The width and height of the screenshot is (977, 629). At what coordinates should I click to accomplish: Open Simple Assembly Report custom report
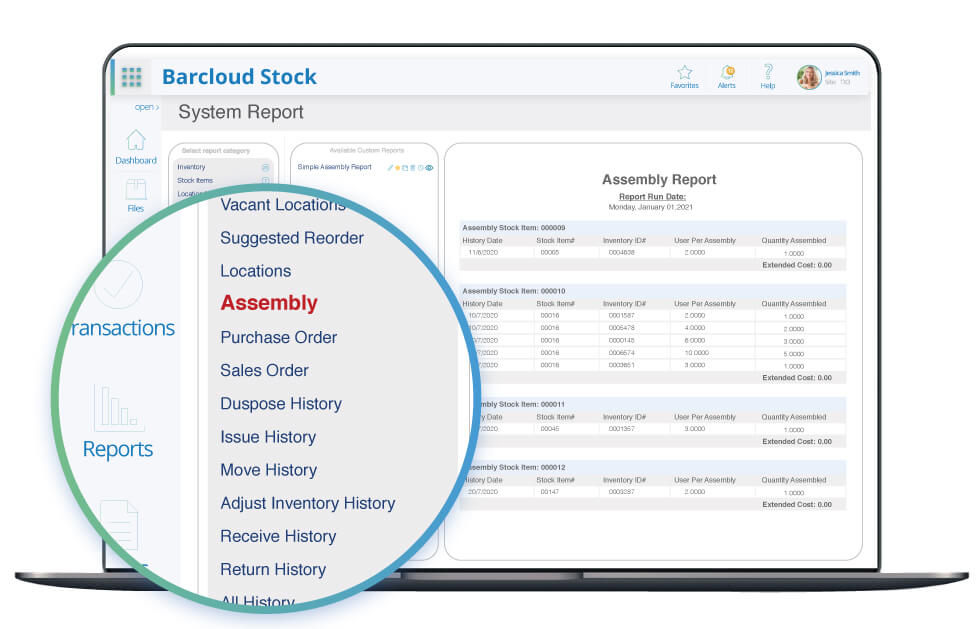(x=335, y=167)
